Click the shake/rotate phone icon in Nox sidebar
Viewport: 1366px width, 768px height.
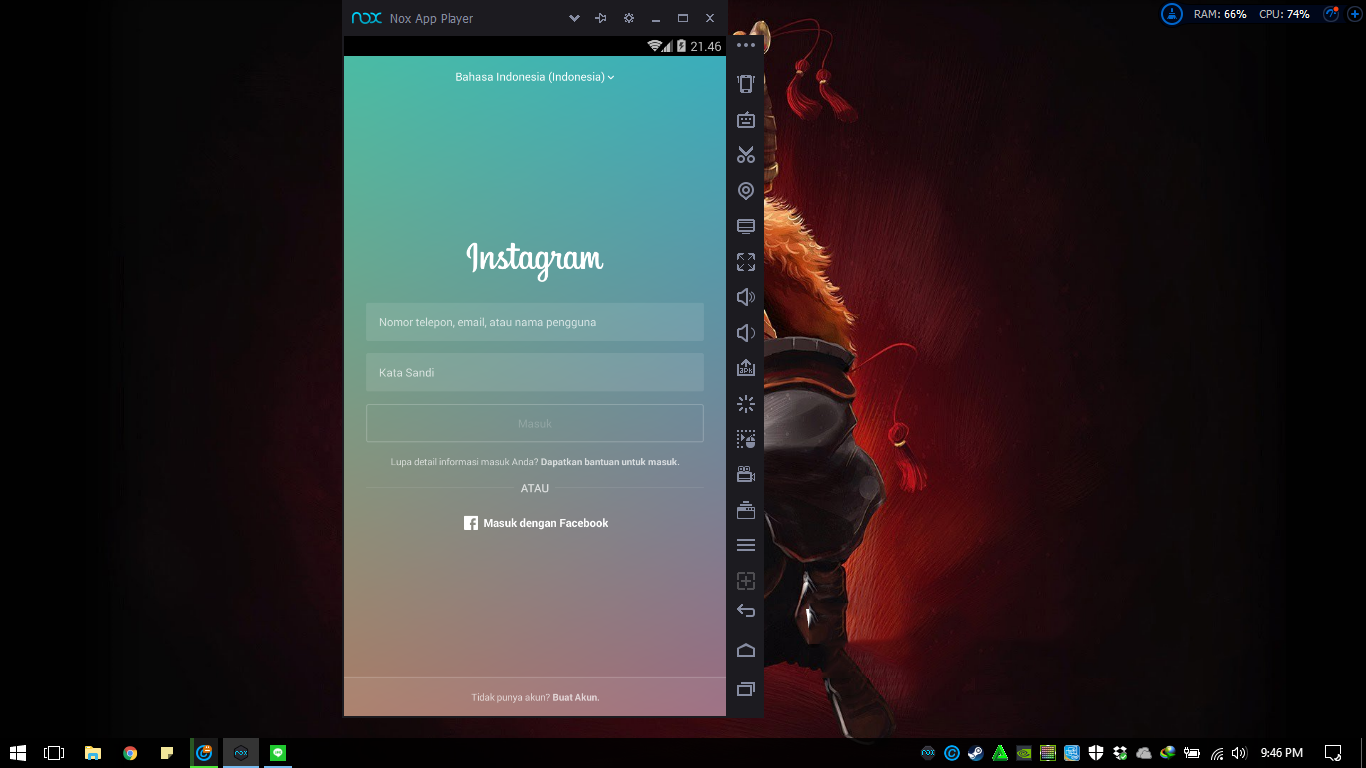pos(745,84)
